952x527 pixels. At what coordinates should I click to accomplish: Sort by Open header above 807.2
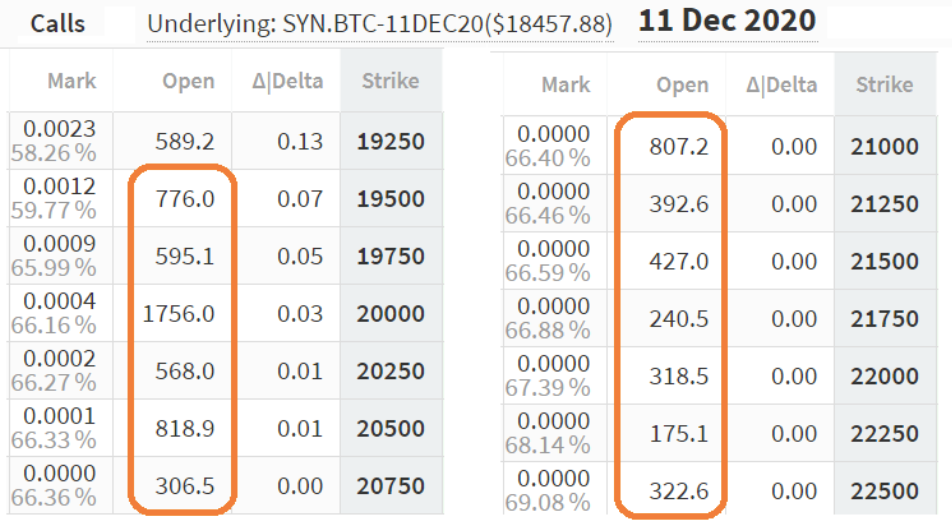pos(682,86)
